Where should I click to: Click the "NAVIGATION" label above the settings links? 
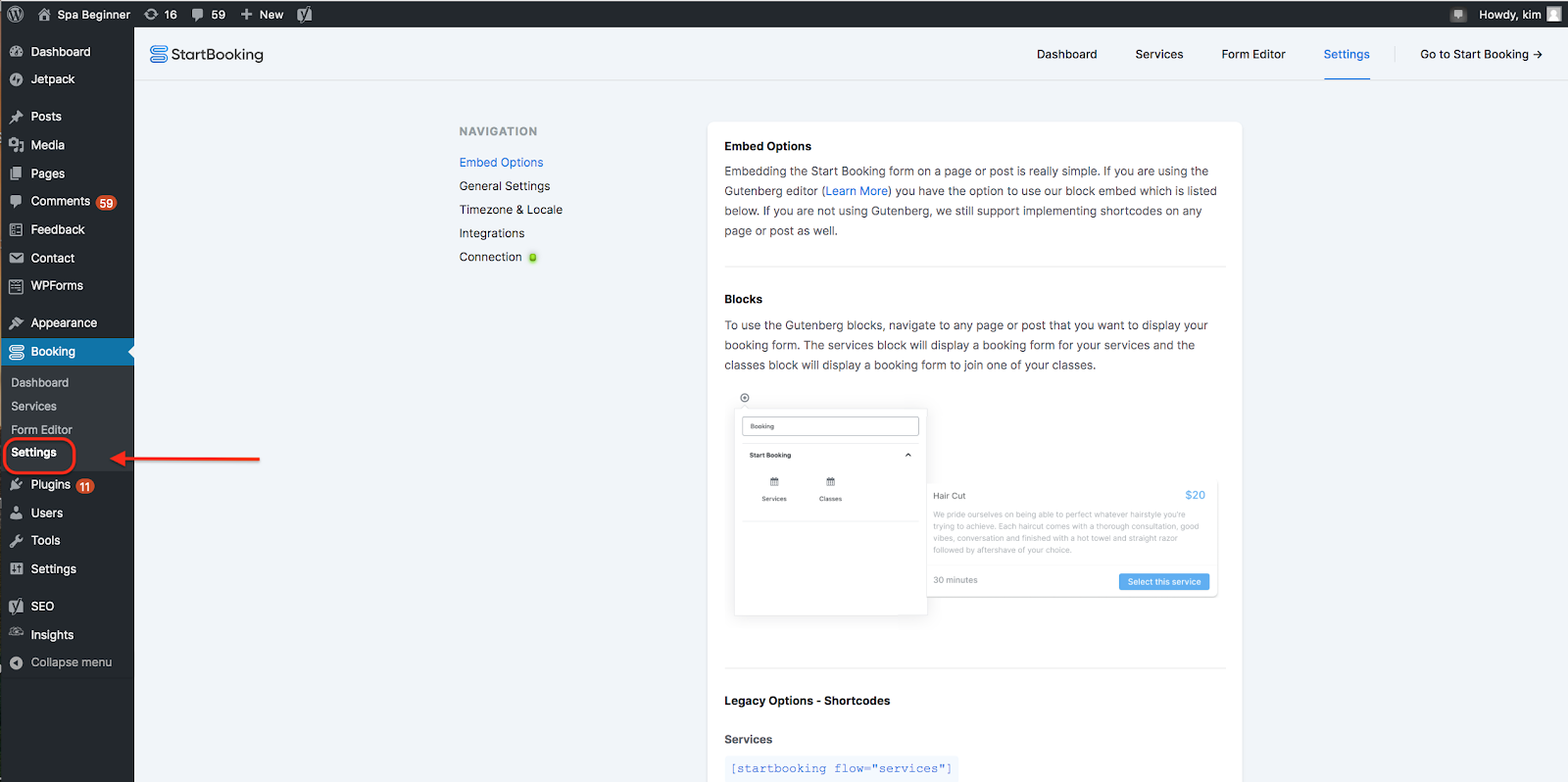(x=498, y=131)
